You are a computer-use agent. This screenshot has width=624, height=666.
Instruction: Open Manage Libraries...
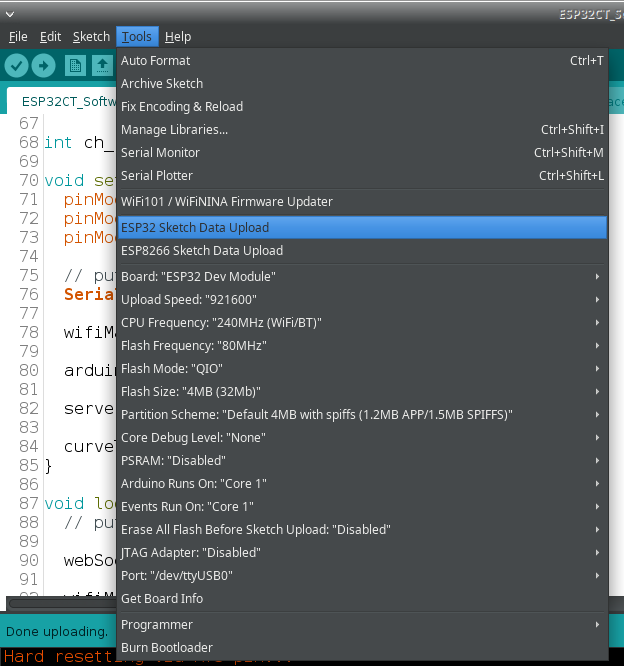(x=361, y=130)
